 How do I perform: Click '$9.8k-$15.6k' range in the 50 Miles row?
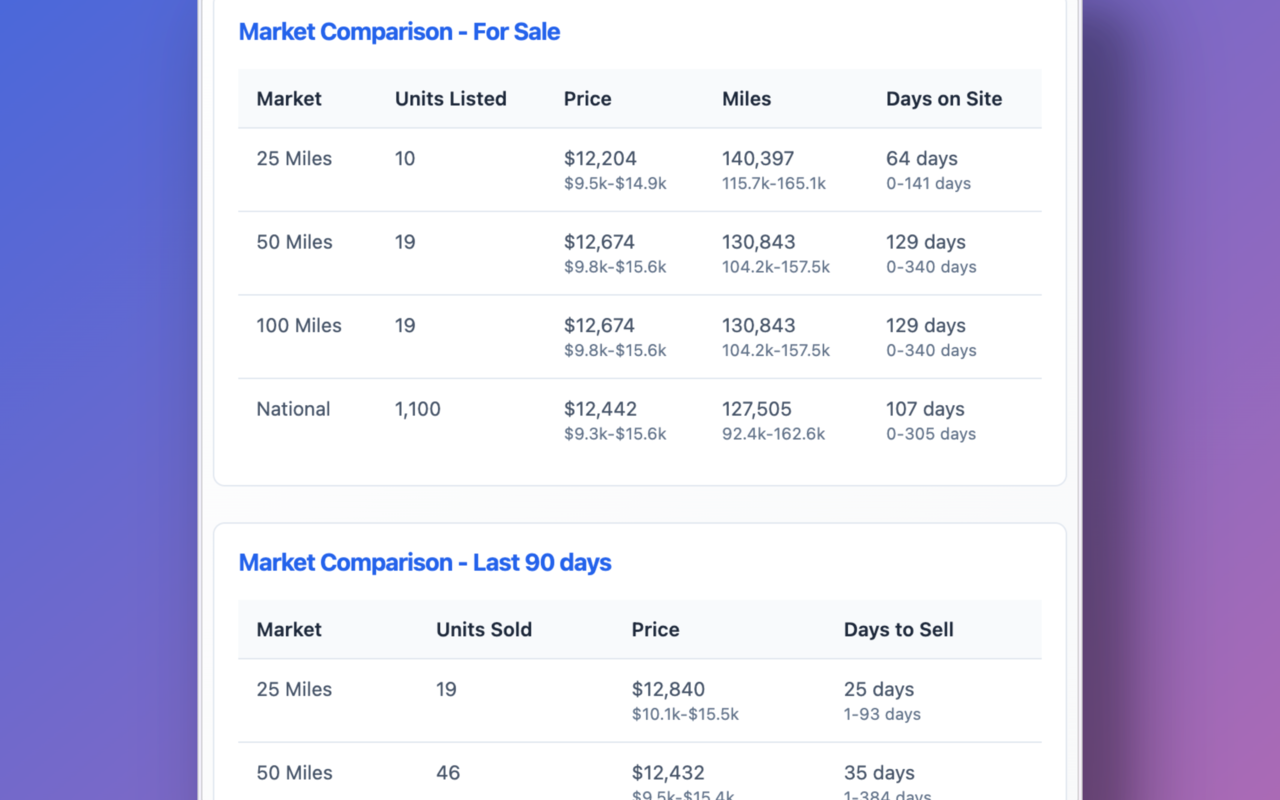click(x=615, y=267)
